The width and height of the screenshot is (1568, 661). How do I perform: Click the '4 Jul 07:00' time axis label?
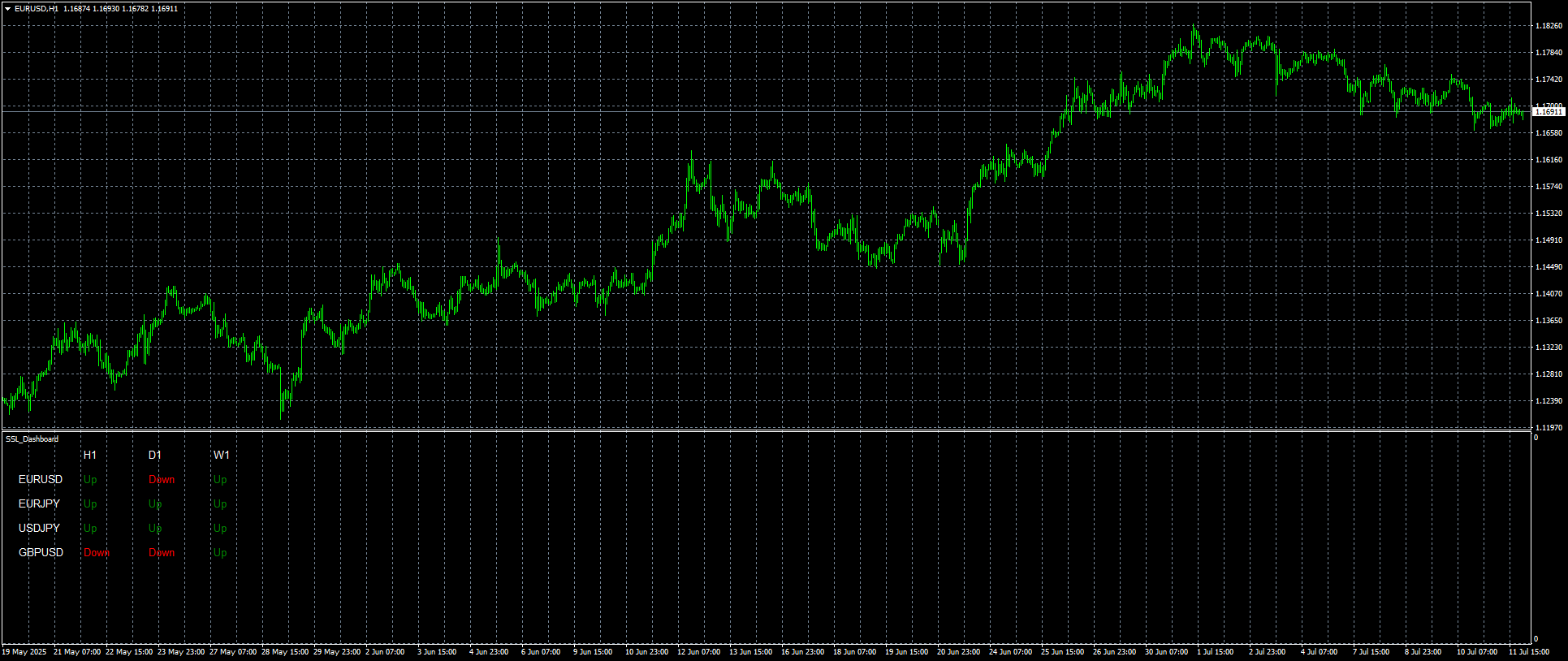tap(1320, 652)
